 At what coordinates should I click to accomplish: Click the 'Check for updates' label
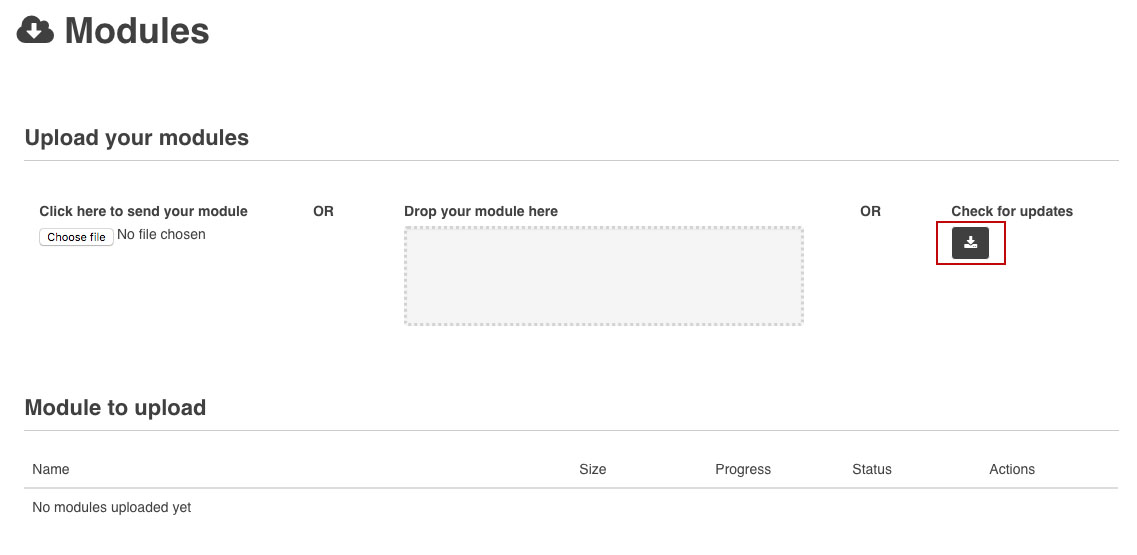point(1011,211)
